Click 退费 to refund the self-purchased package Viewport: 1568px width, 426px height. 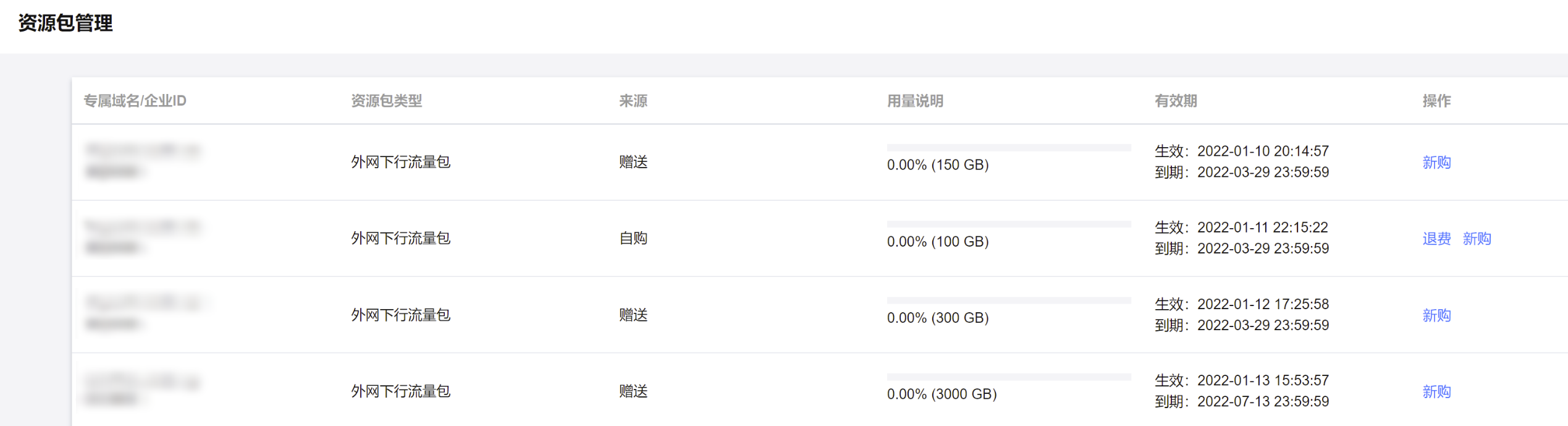(x=1436, y=239)
